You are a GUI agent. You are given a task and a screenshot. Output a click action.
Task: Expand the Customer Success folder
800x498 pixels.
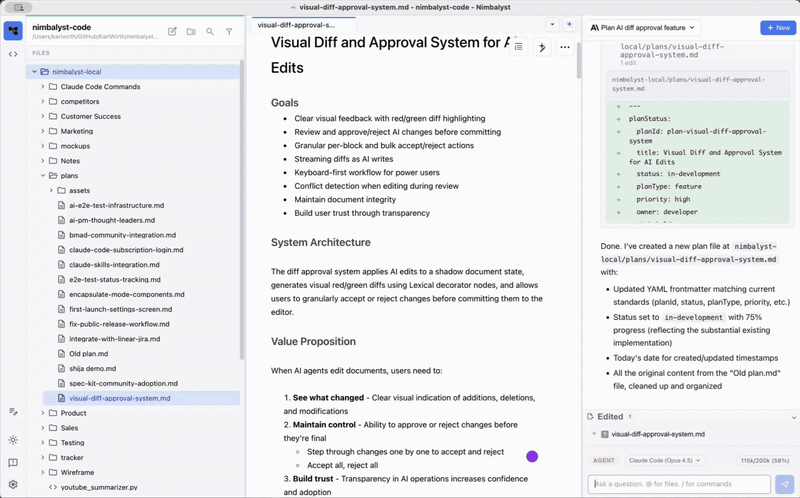43,116
